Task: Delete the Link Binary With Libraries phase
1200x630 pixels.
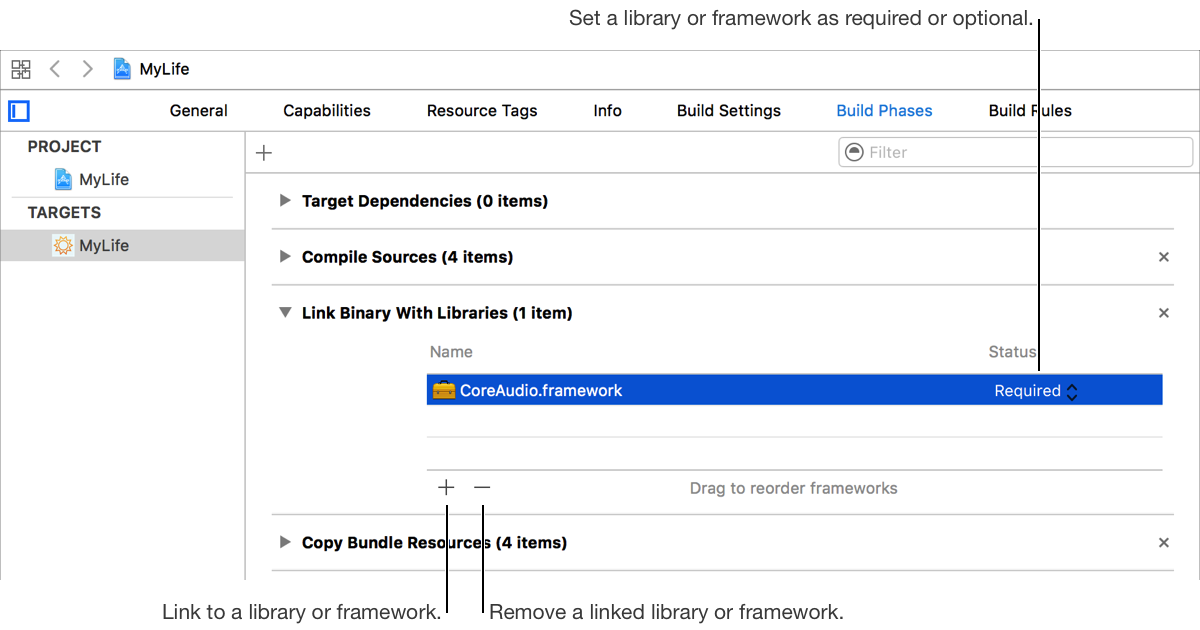Action: click(x=1163, y=313)
